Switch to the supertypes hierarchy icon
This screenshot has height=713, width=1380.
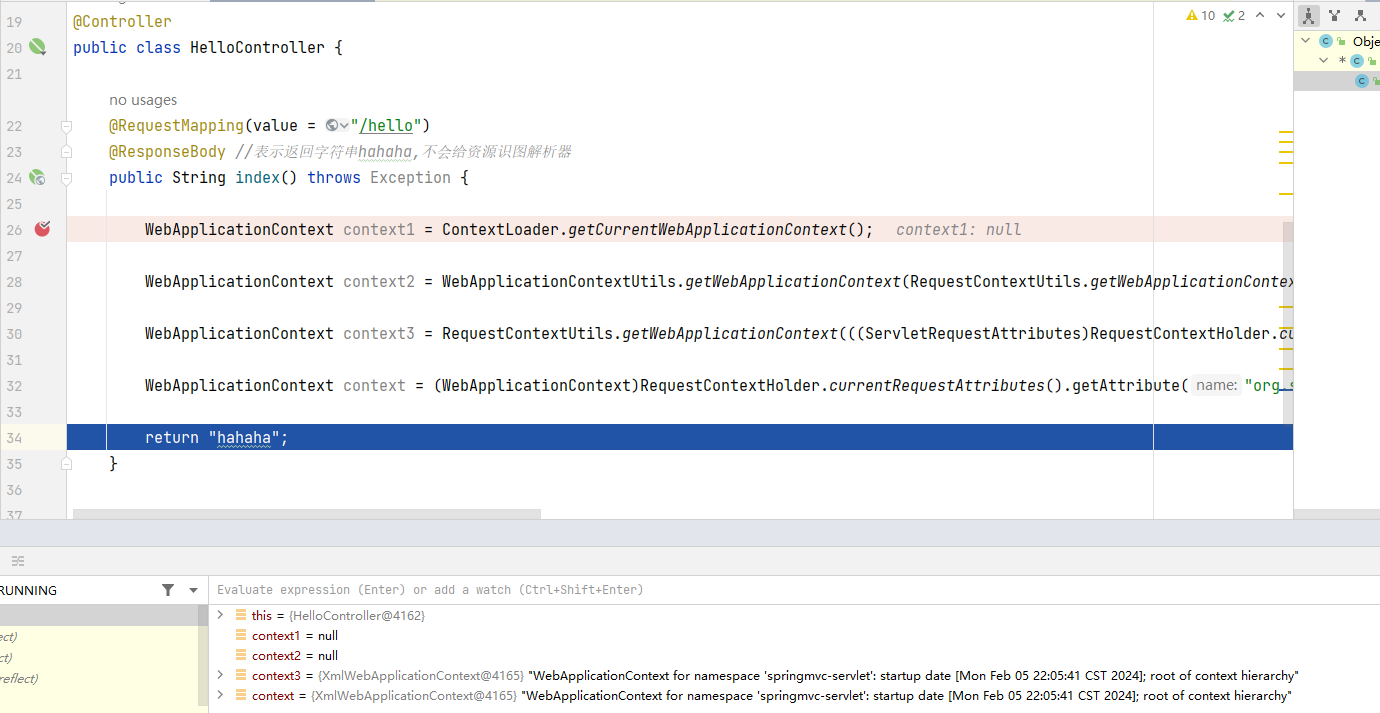[1334, 15]
